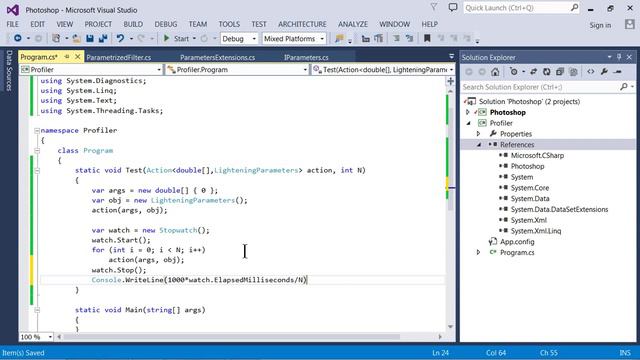Click the Navigate Backward toolbar icon
The width and height of the screenshot is (640, 360).
pyautogui.click(x=18, y=38)
